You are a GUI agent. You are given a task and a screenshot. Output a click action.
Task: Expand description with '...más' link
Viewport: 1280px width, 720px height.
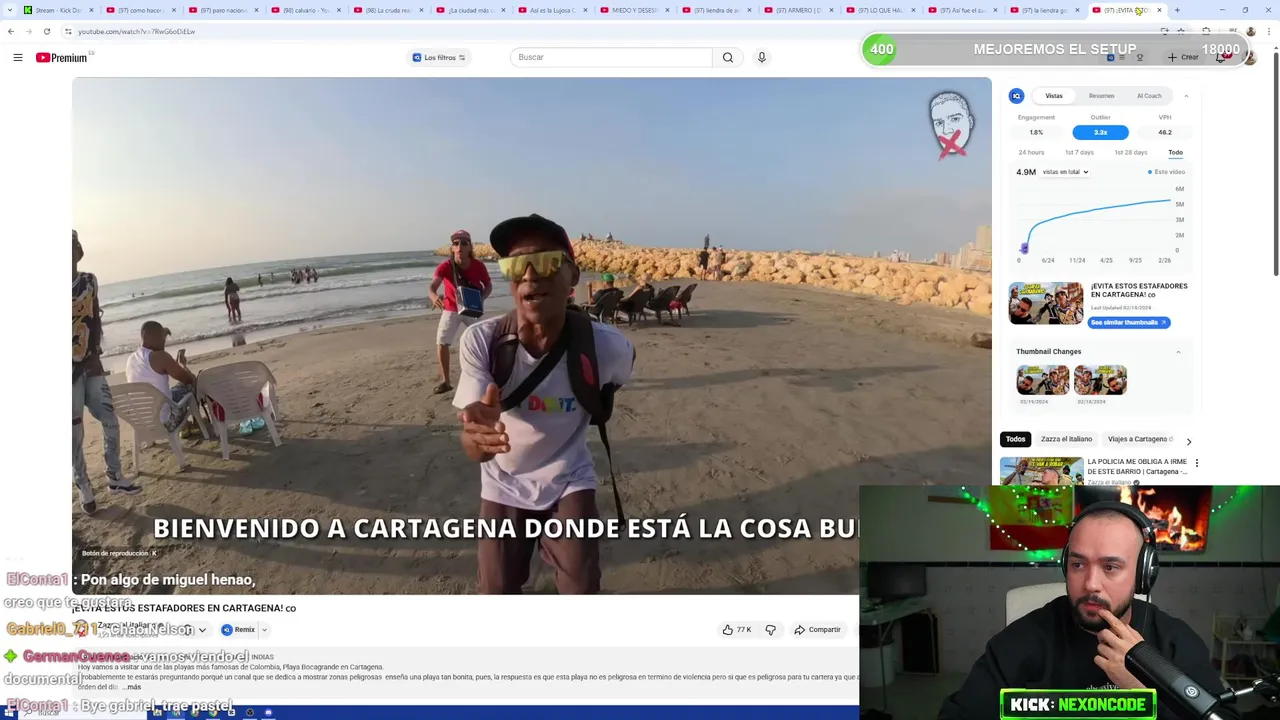tap(132, 687)
